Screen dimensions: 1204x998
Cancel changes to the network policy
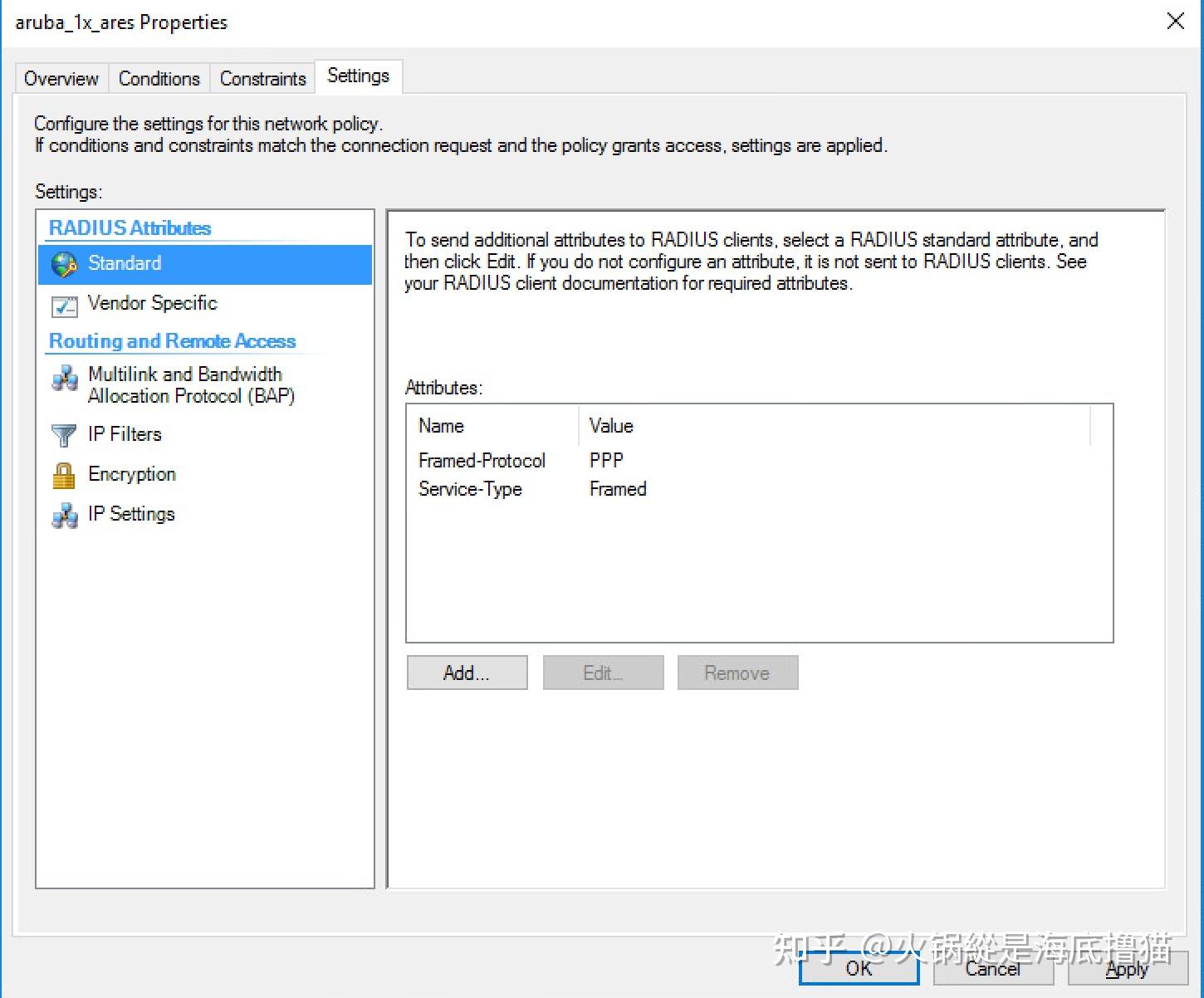992,968
